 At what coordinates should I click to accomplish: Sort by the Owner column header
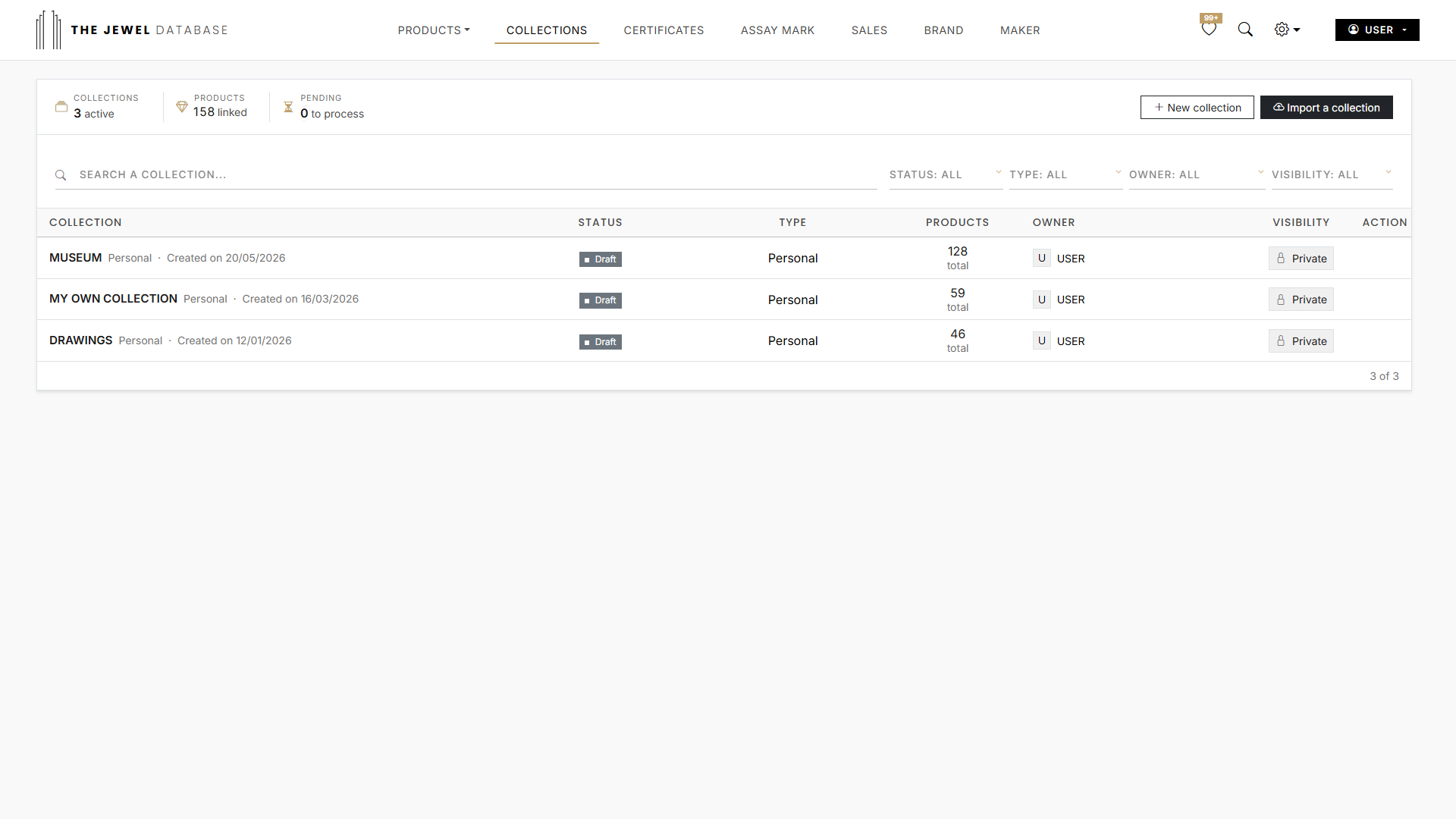pyautogui.click(x=1053, y=222)
